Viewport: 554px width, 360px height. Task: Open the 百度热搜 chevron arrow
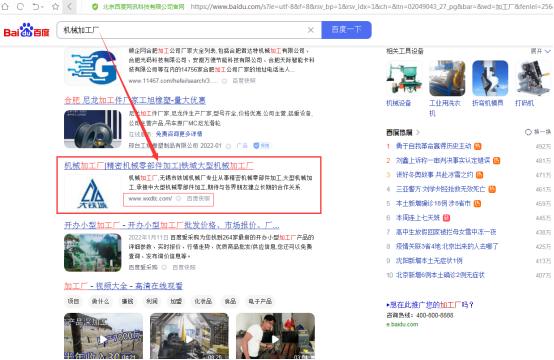point(418,132)
